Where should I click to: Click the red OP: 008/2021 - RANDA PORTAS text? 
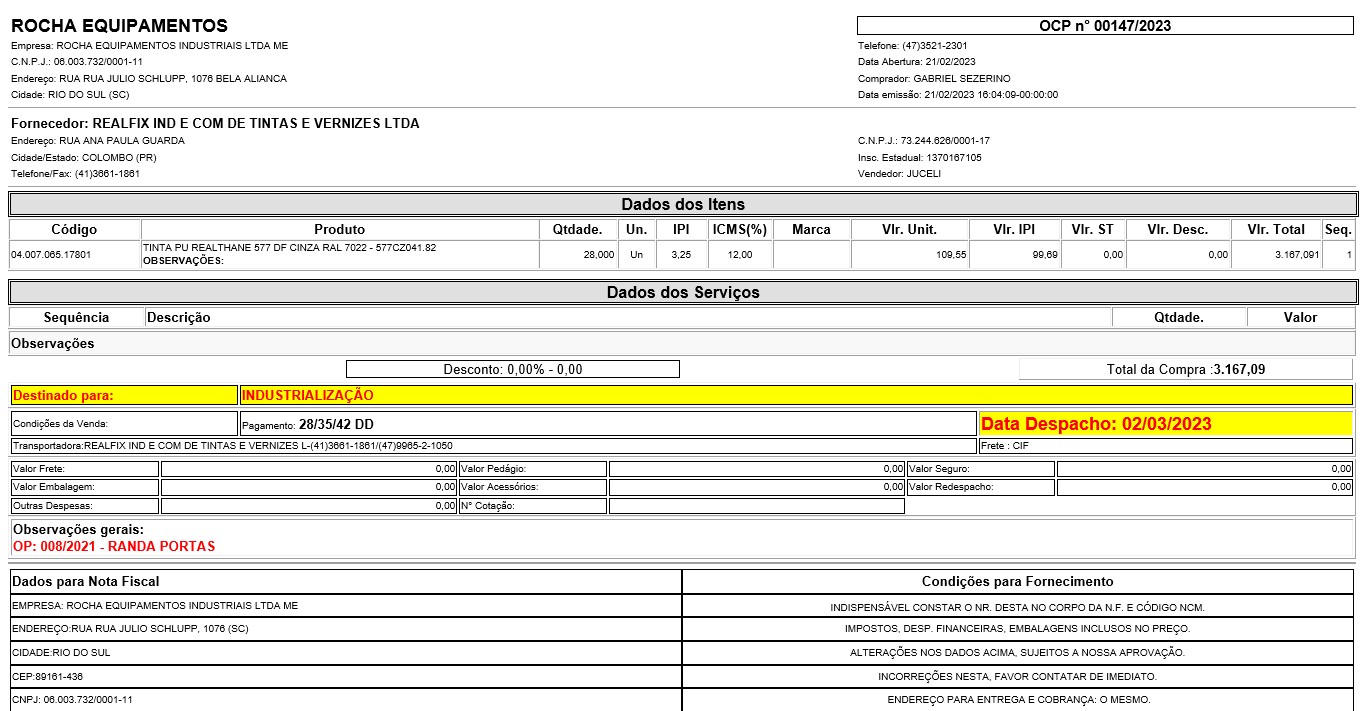click(x=114, y=546)
